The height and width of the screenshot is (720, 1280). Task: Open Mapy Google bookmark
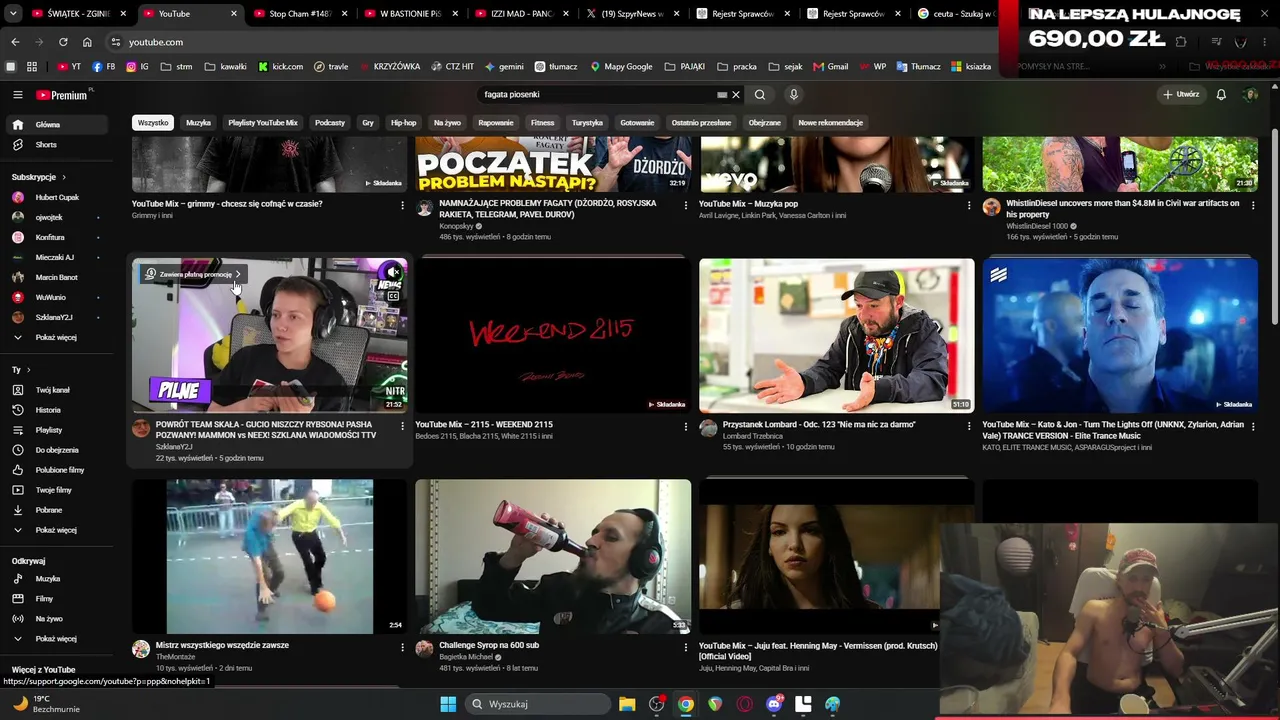coord(621,67)
